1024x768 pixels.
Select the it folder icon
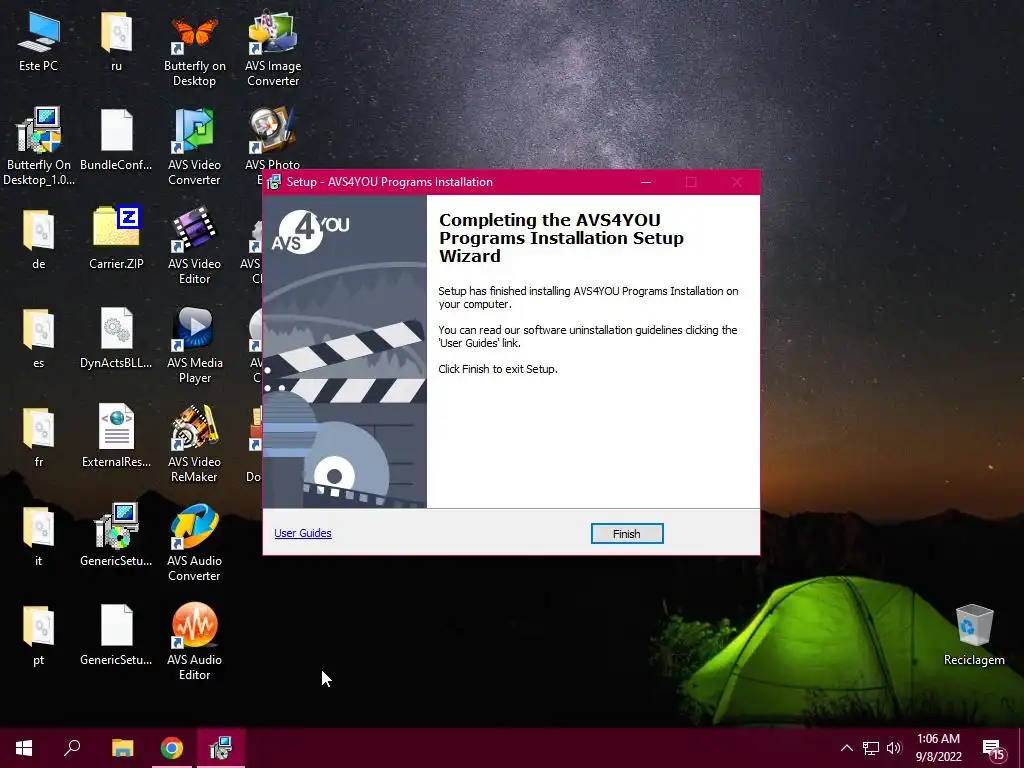click(x=39, y=536)
